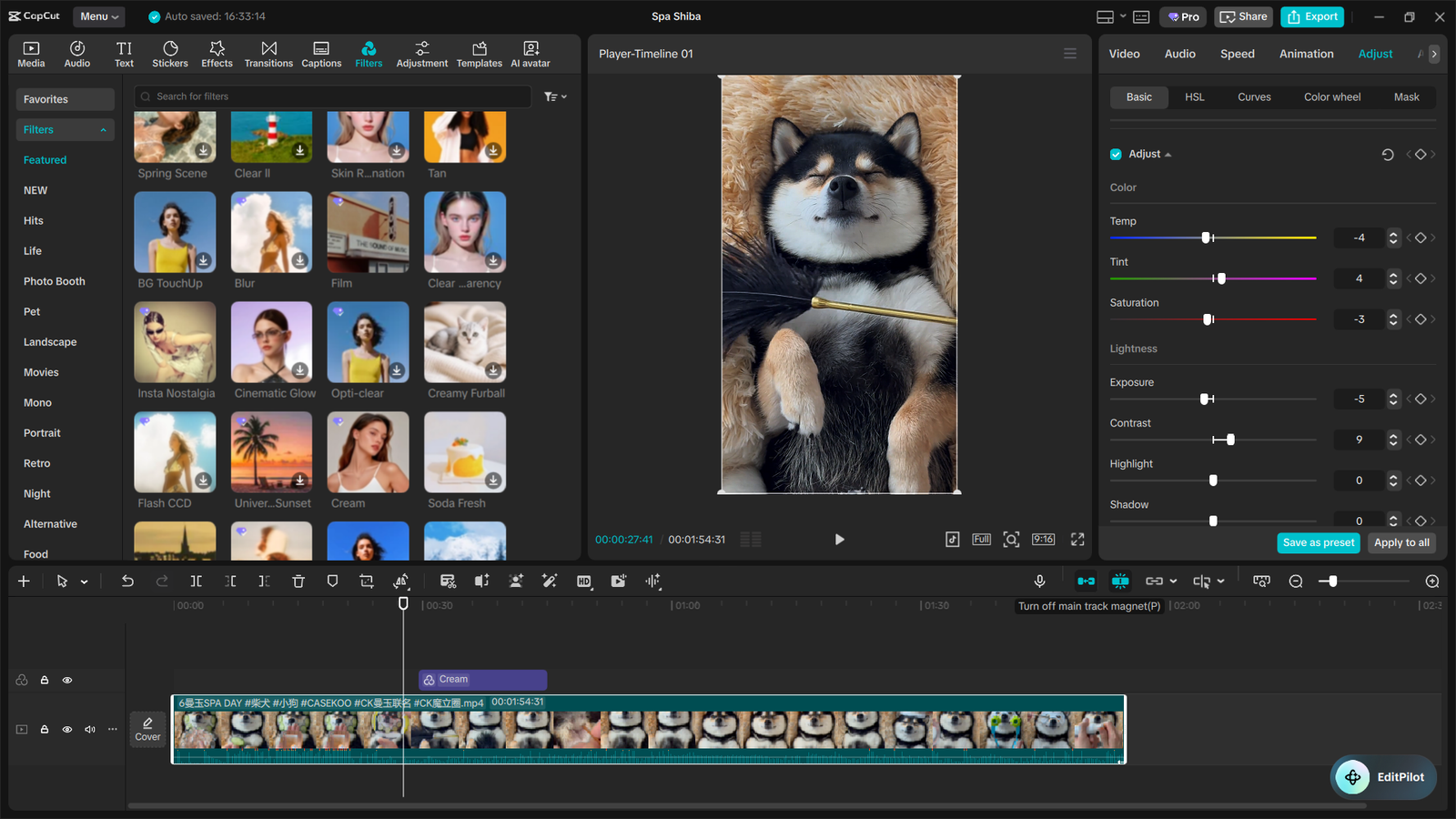Click the Export button
The image size is (1456, 819).
1312,16
